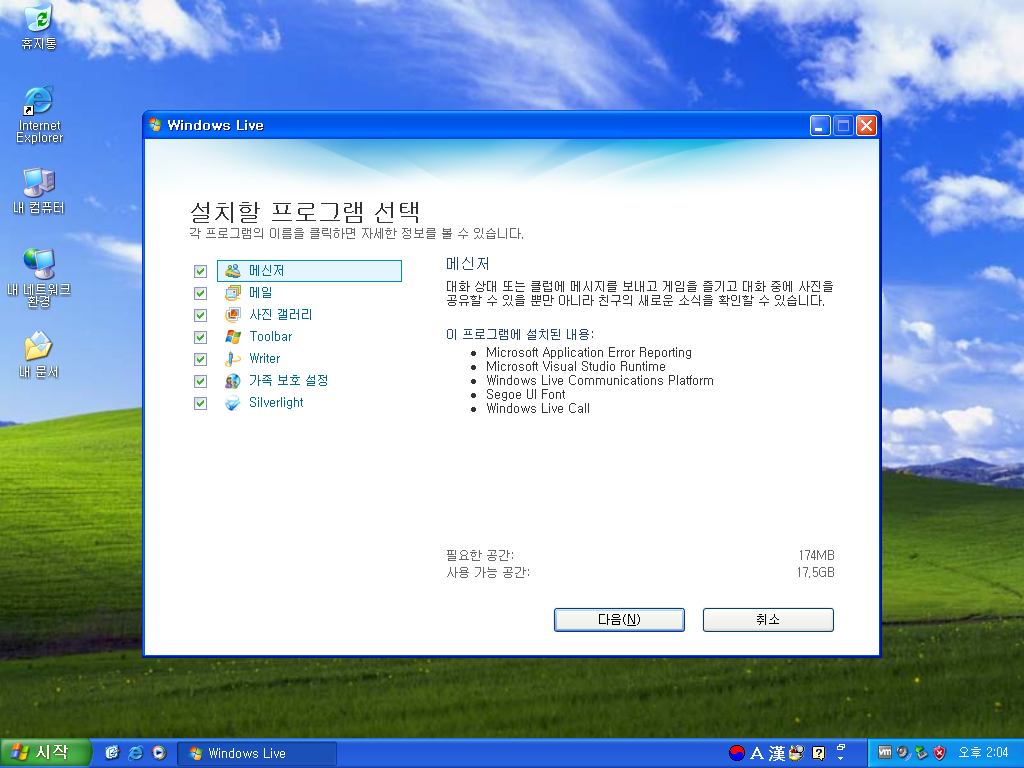Click the Silverlight icon
Viewport: 1024px width, 768px height.
point(233,403)
